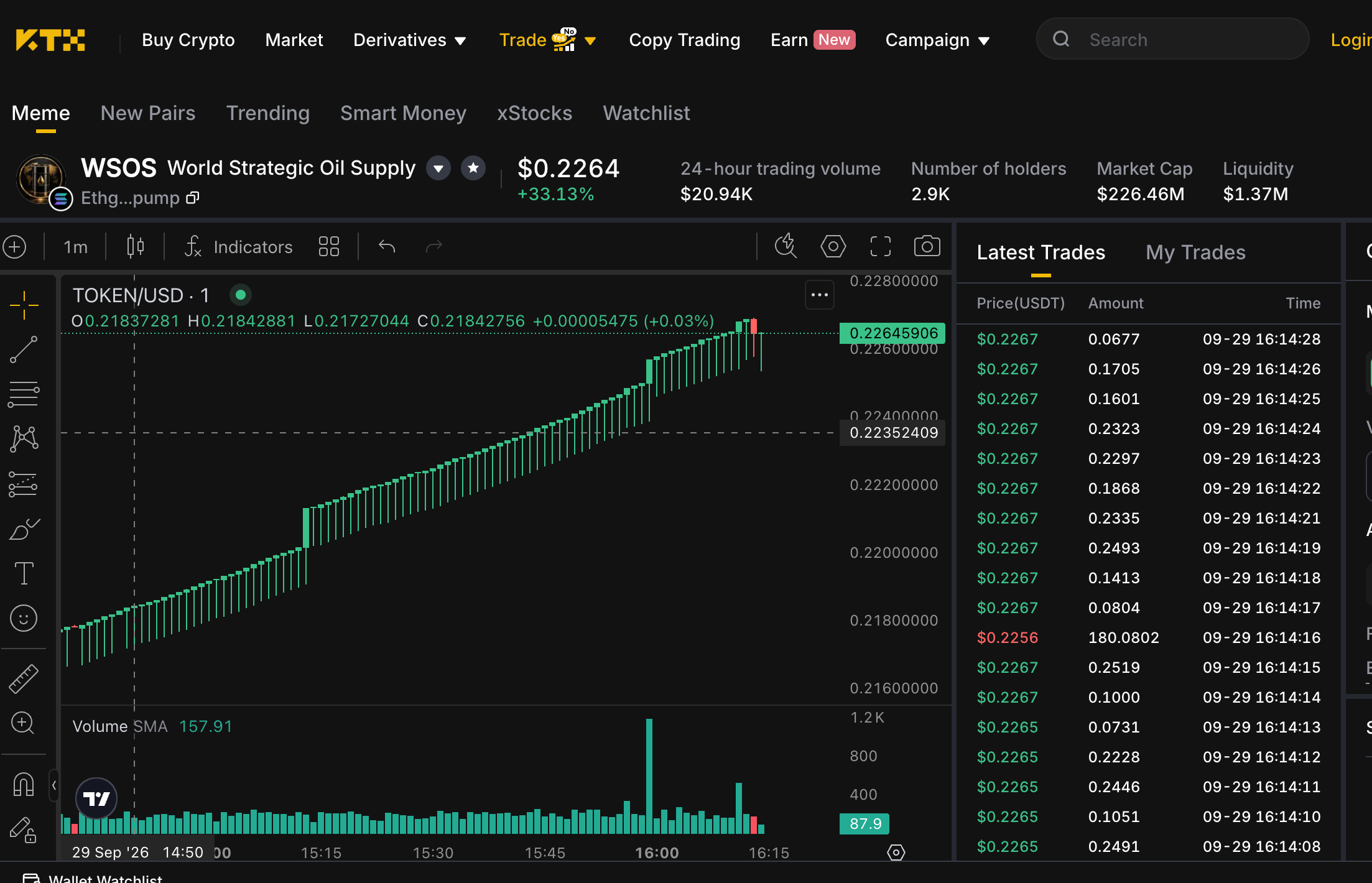Open the Buy Crypto page
1372x883 pixels.
188,40
